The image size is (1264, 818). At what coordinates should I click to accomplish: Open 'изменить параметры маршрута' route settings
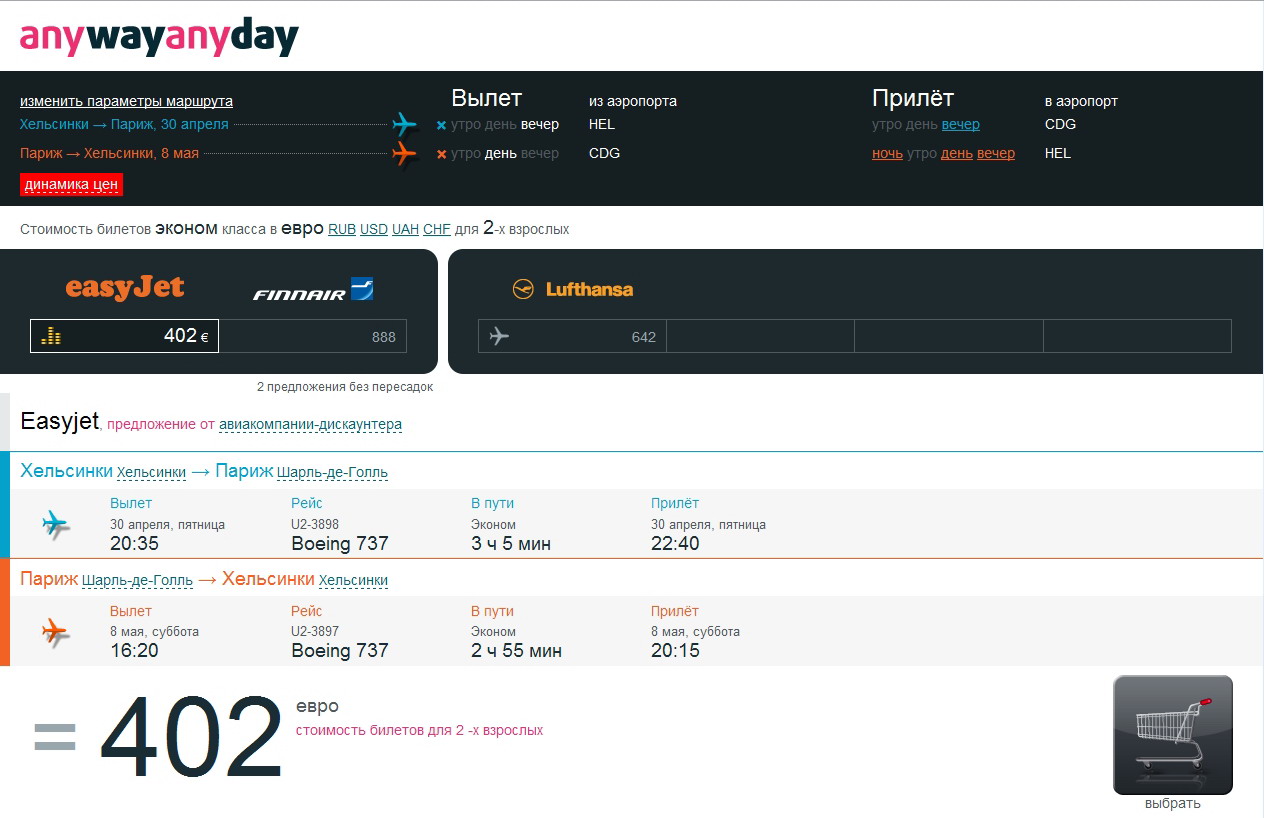(x=126, y=101)
